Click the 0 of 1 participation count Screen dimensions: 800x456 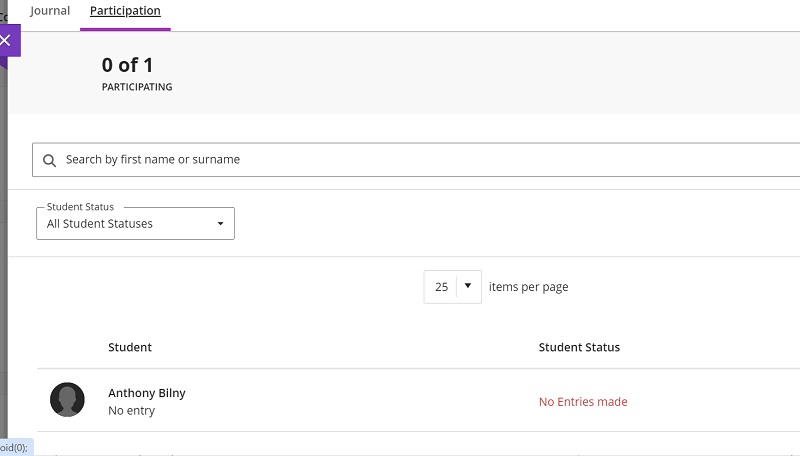point(127,65)
